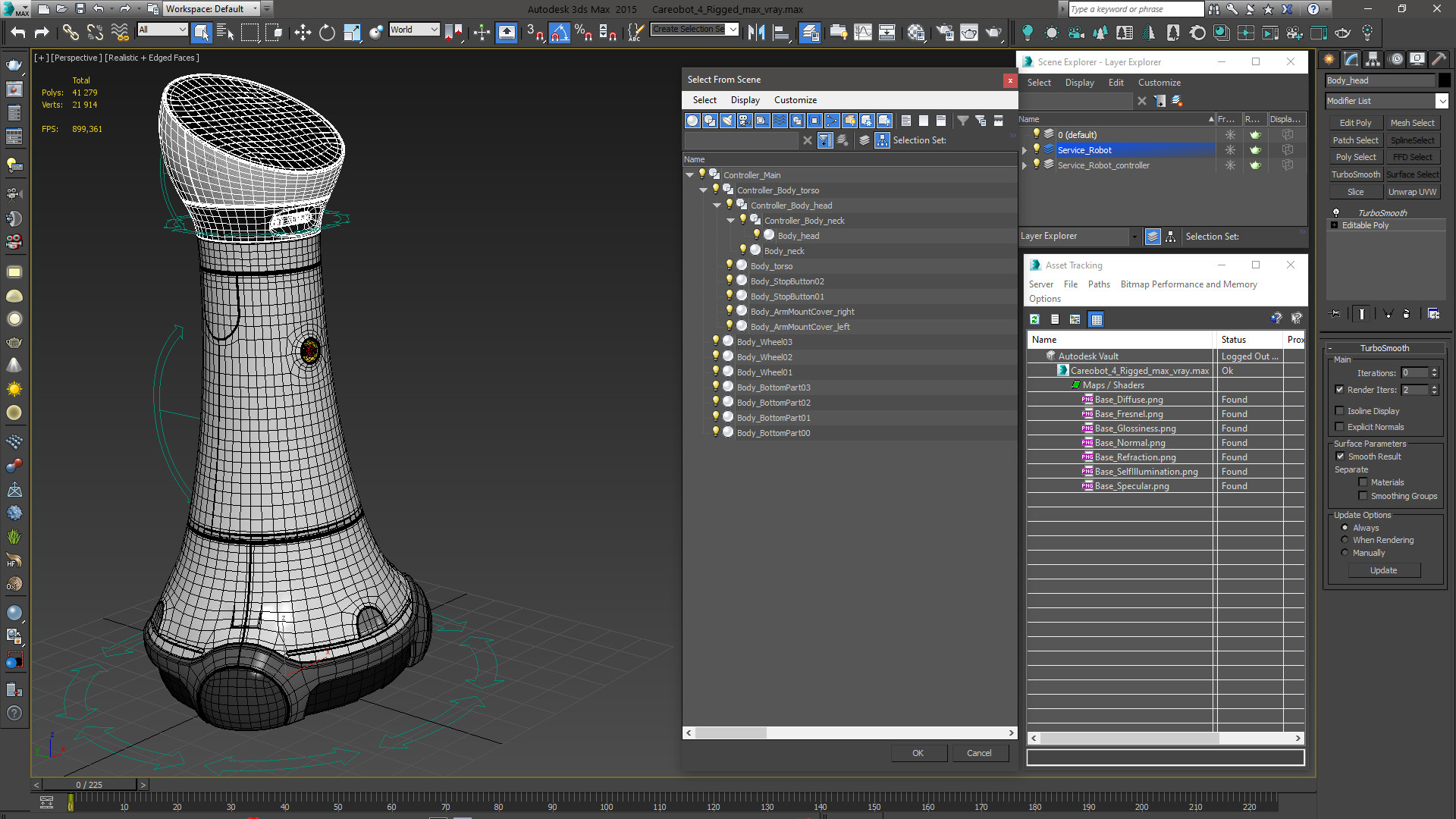Click the help question mark in left toolbar
Screen dimensions: 1456x819
pyautogui.click(x=14, y=713)
